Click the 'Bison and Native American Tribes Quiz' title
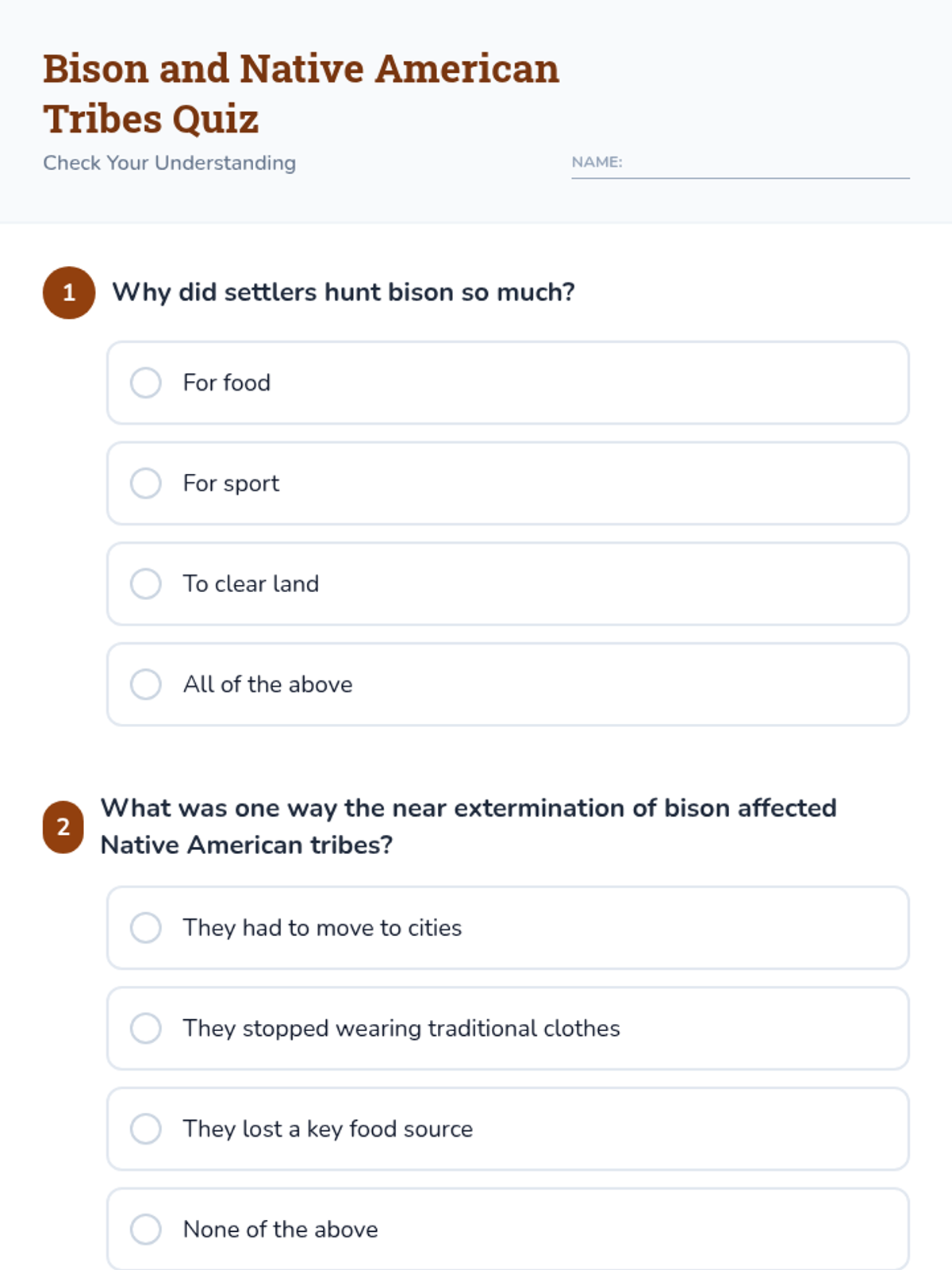 (x=301, y=94)
